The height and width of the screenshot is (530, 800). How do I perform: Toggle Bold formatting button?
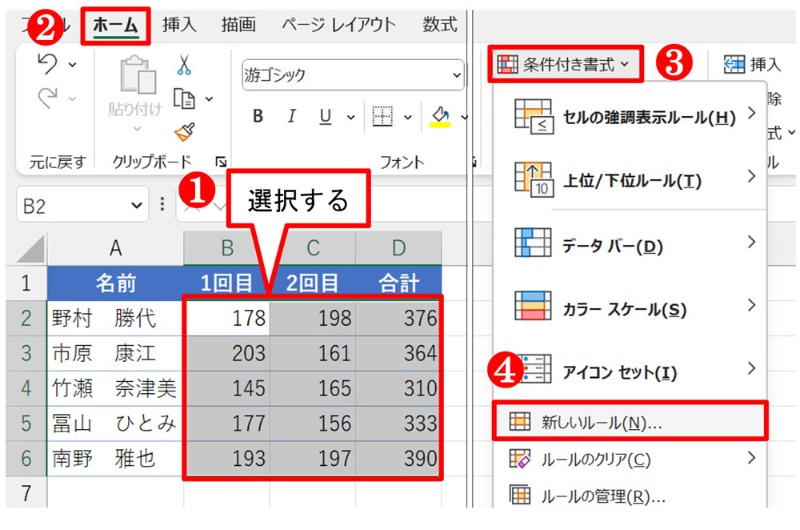(258, 117)
